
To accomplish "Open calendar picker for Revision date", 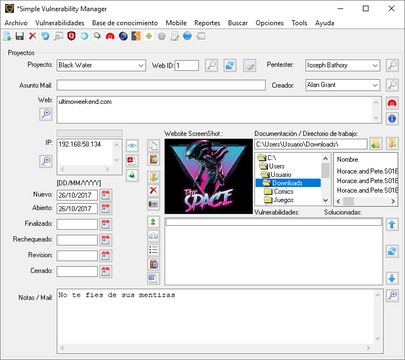I will [106, 255].
